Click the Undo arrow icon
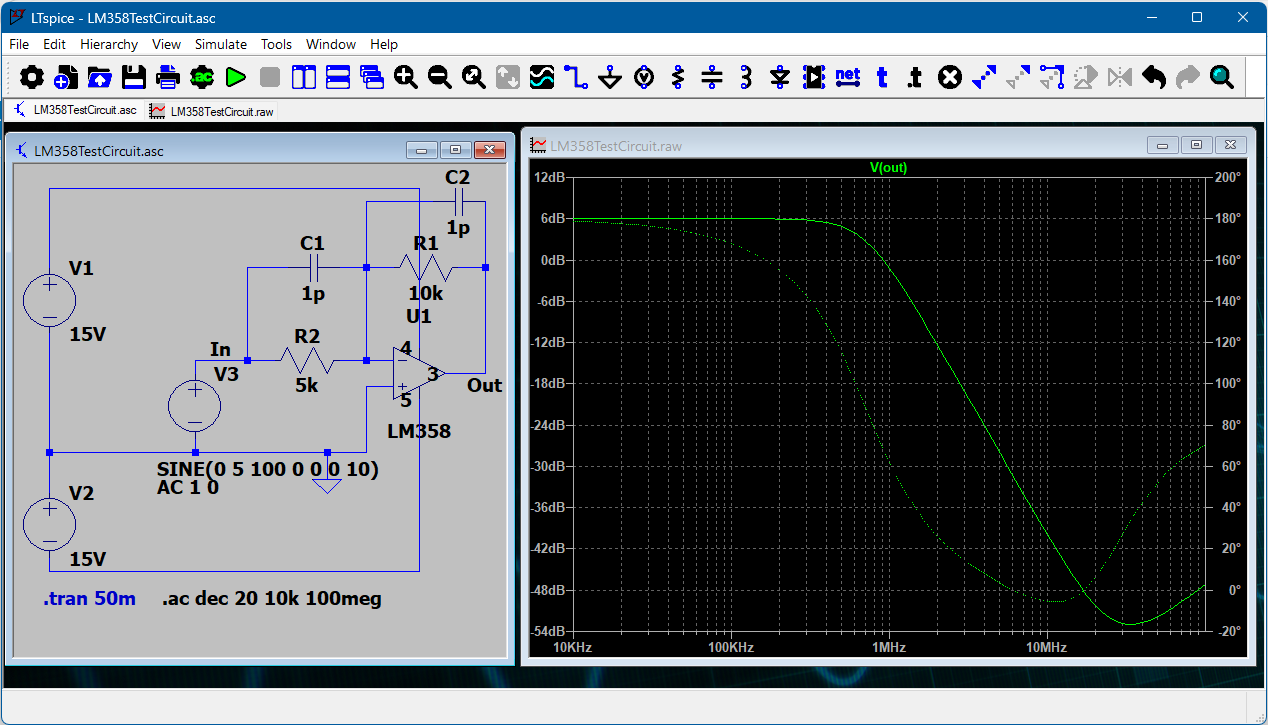 [1154, 77]
